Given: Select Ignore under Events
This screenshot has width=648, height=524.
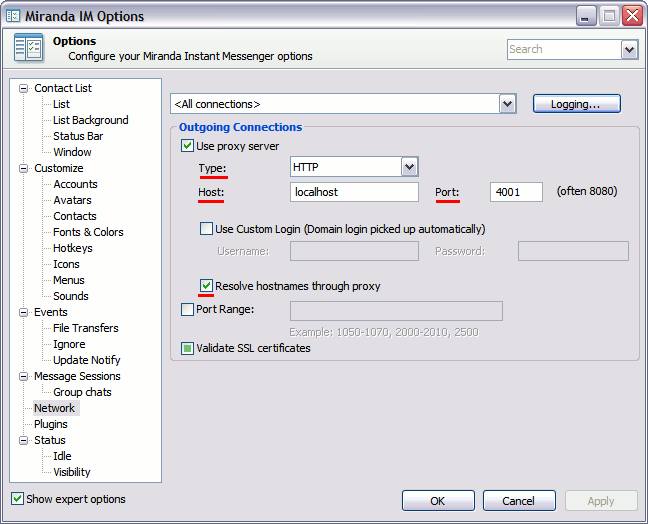Looking at the screenshot, I should [69, 344].
